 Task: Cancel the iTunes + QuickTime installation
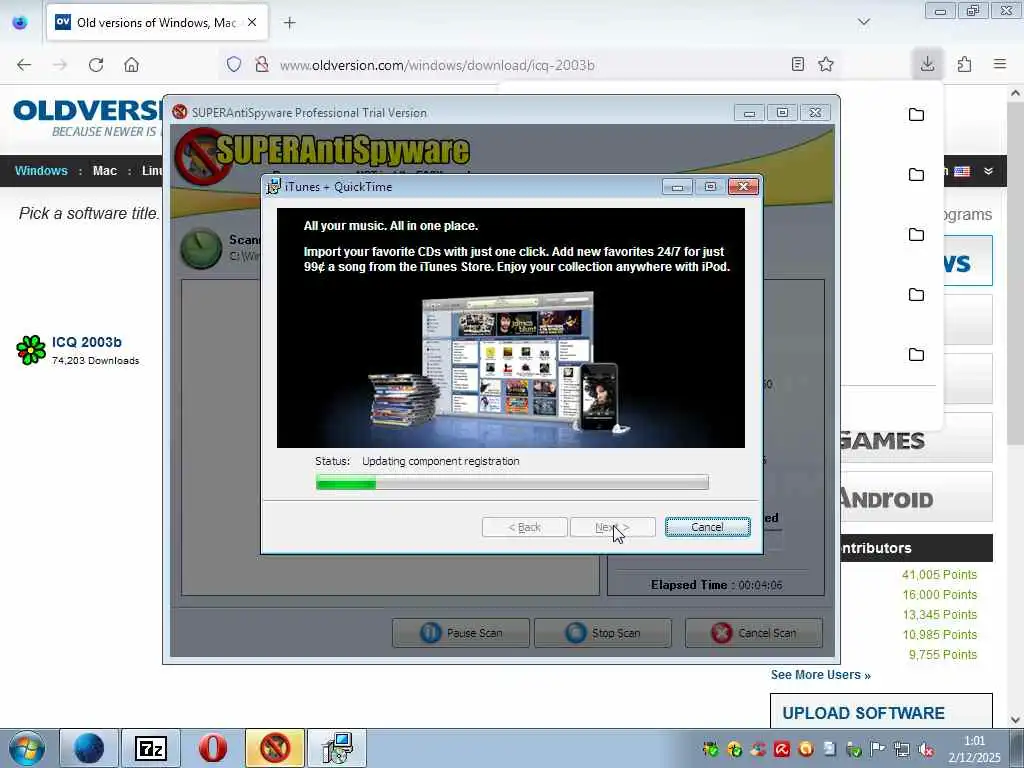tap(707, 527)
